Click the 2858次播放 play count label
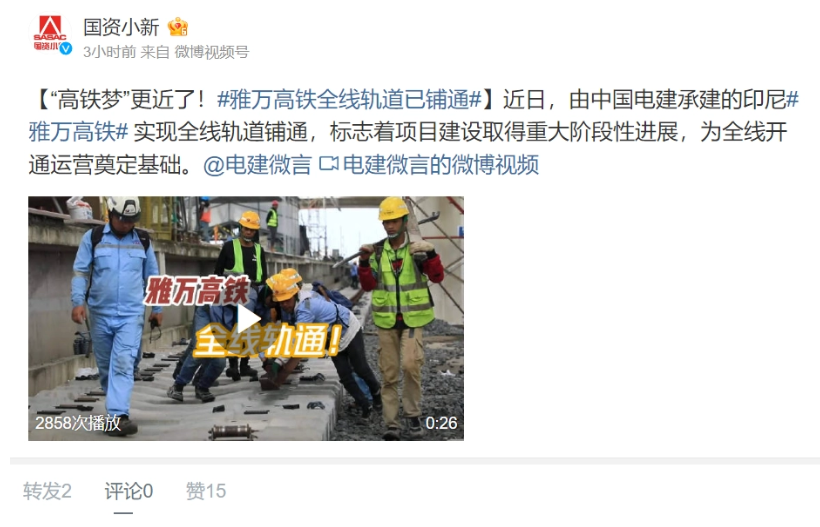 tap(78, 423)
